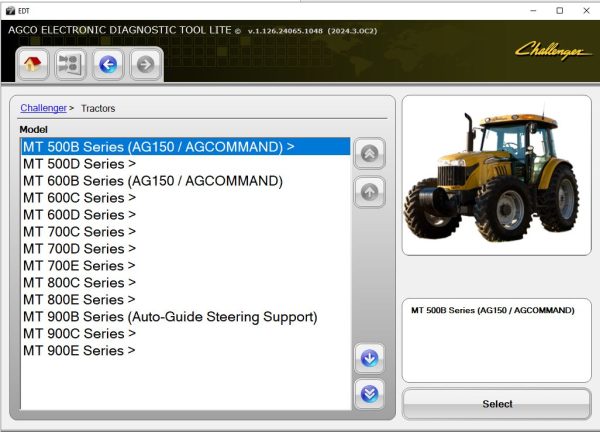
Task: Highlight MT 800E Series row
Action: point(186,300)
